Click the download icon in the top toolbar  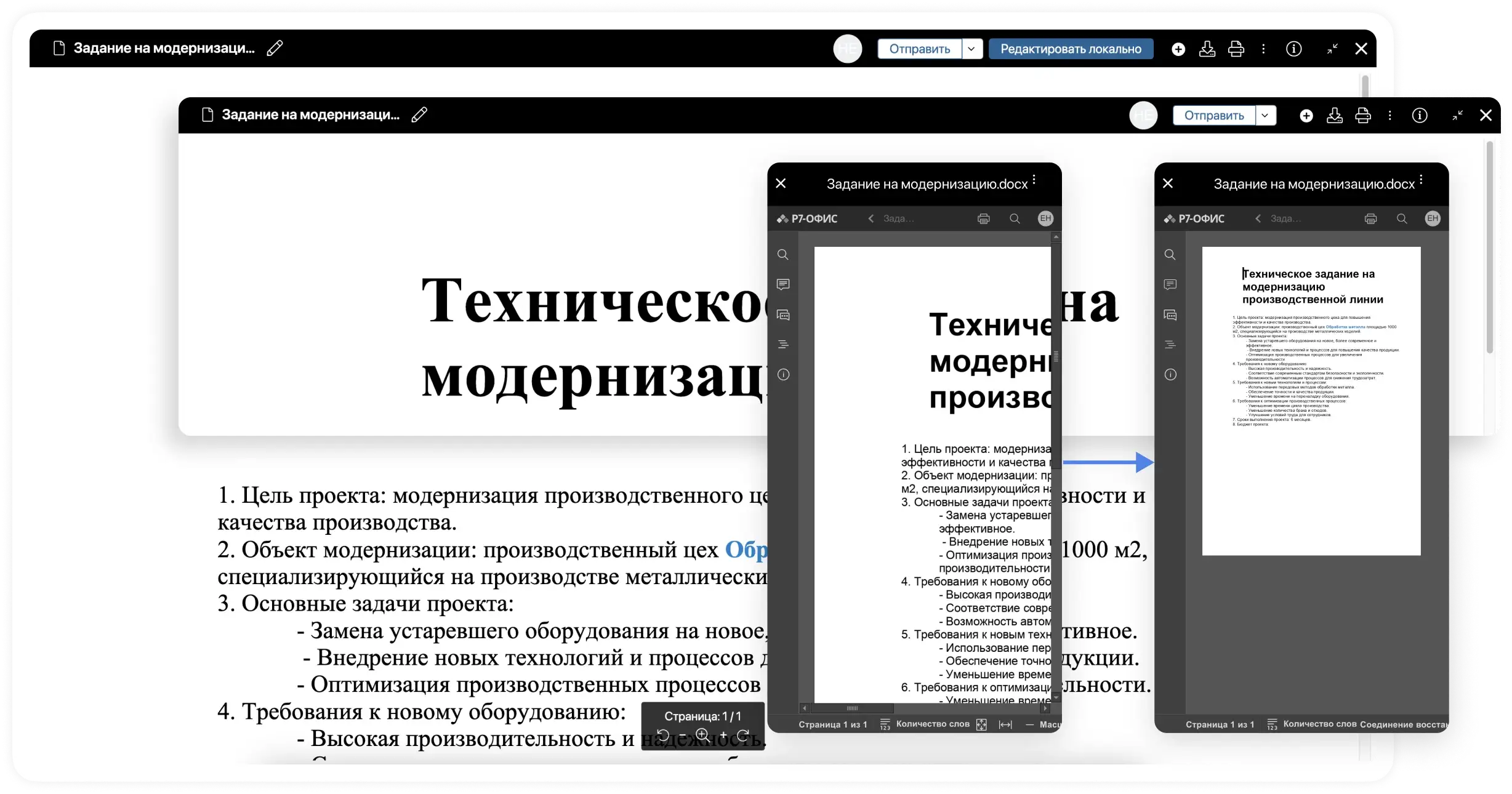(x=1207, y=49)
